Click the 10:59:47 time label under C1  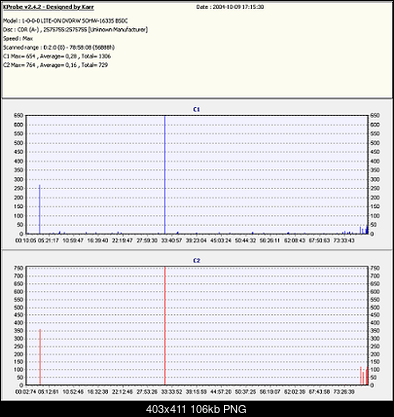coord(73,240)
